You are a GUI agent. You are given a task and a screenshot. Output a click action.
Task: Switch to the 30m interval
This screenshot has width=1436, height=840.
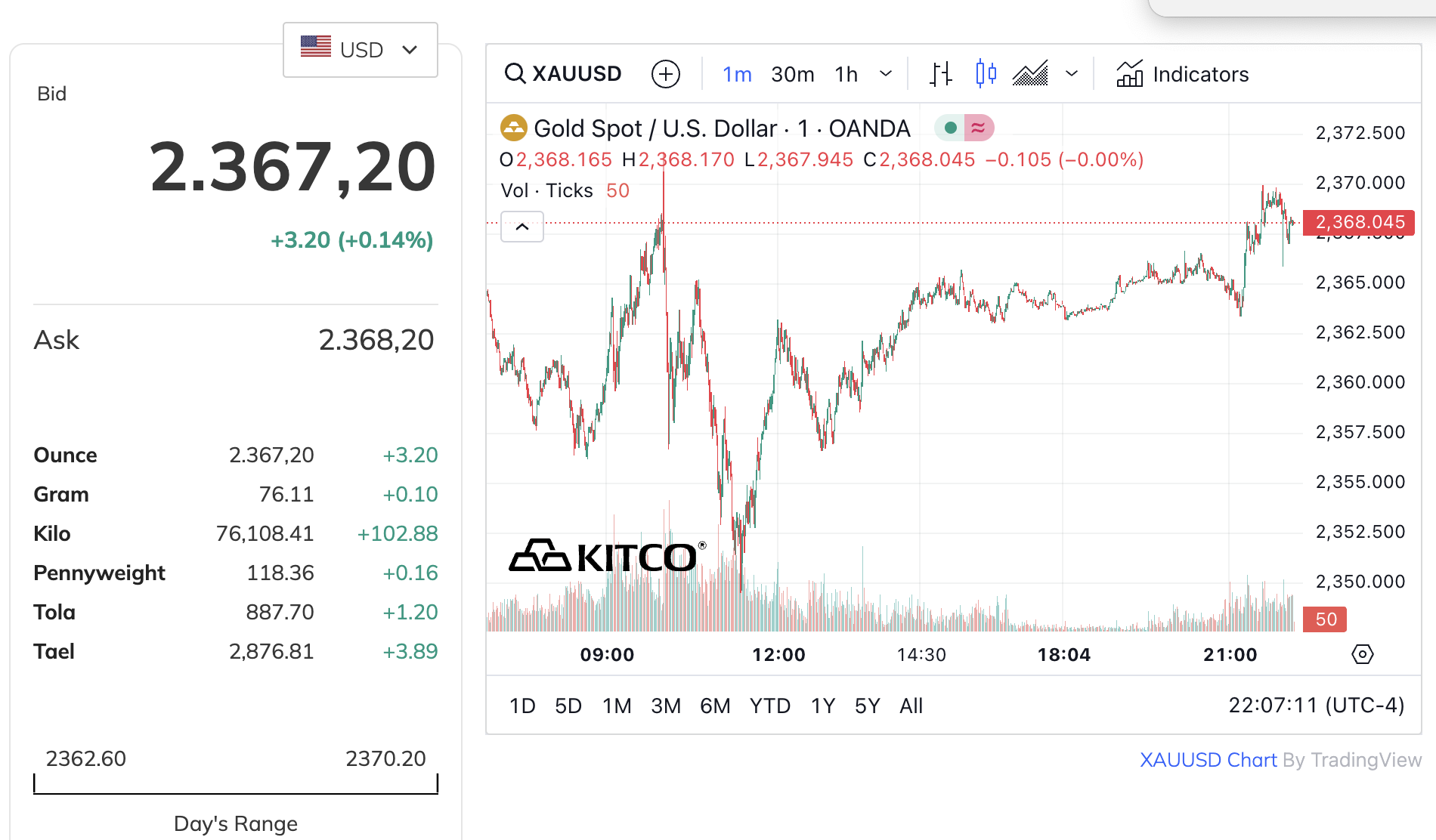coord(792,74)
